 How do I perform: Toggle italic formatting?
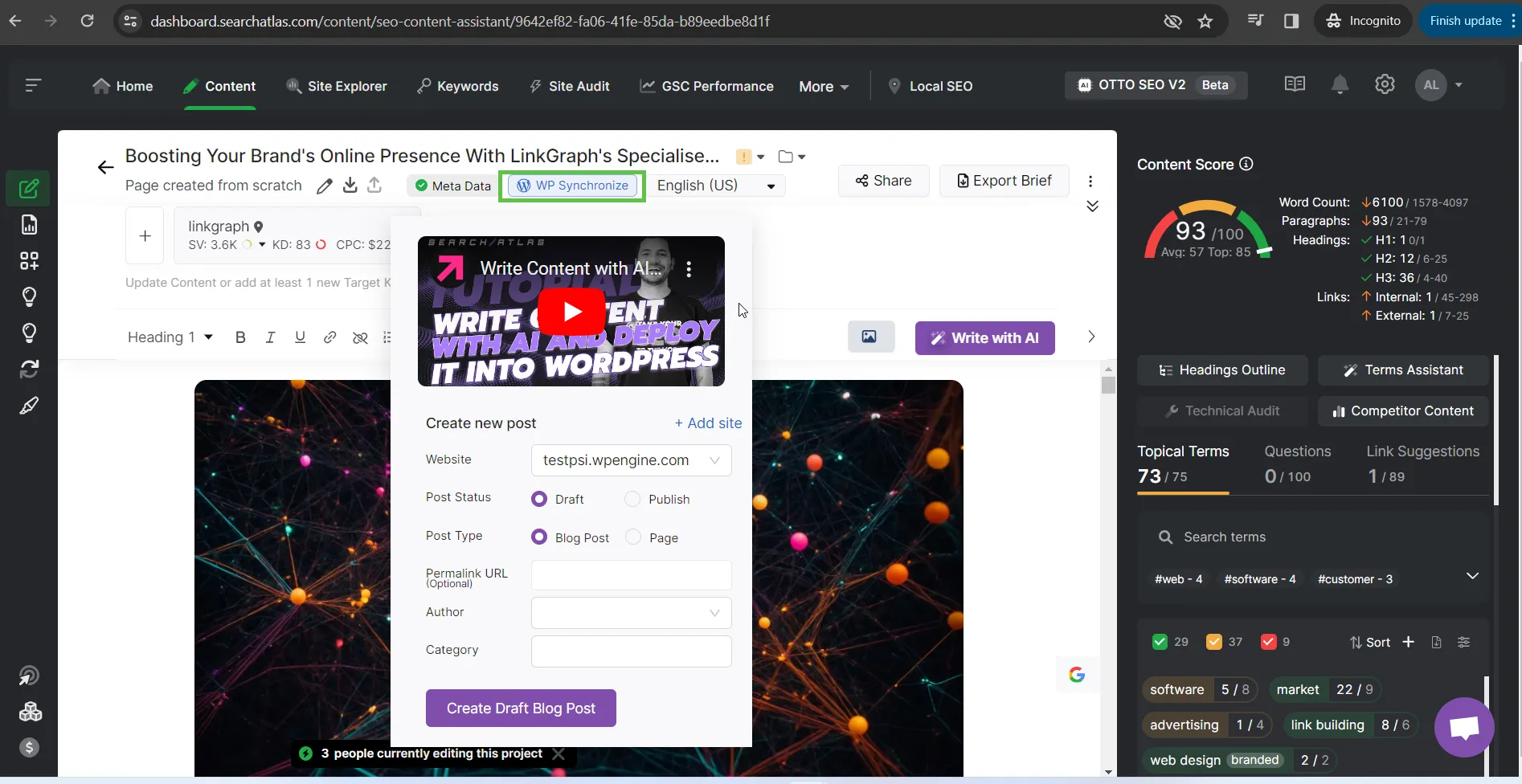pyautogui.click(x=270, y=337)
